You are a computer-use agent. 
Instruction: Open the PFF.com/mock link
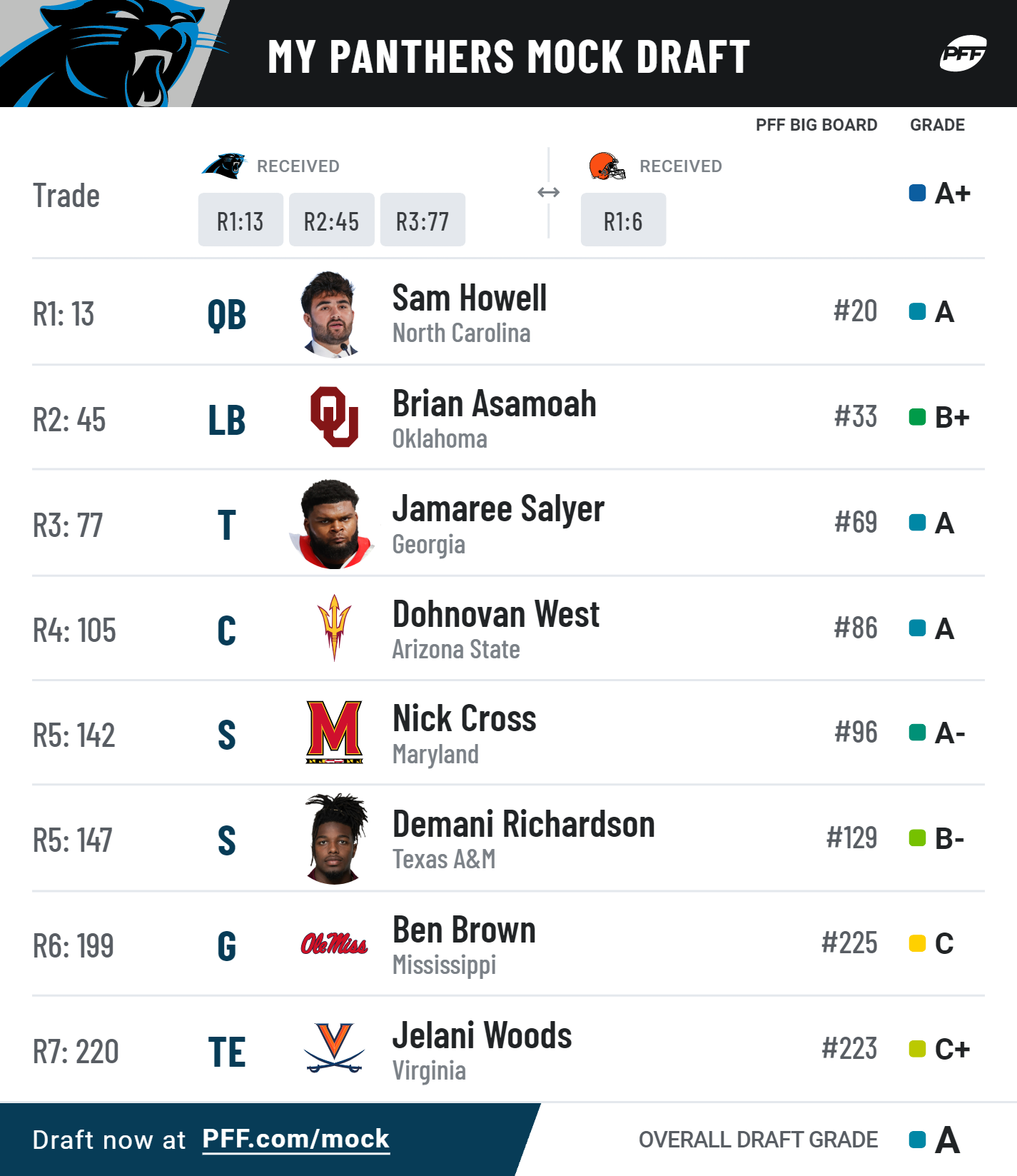click(x=296, y=1139)
